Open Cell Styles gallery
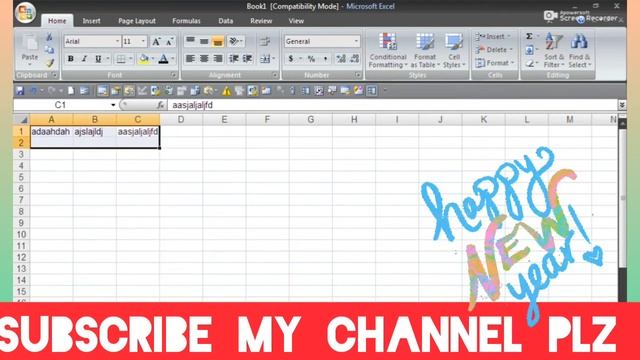The image size is (640, 360). 454,51
